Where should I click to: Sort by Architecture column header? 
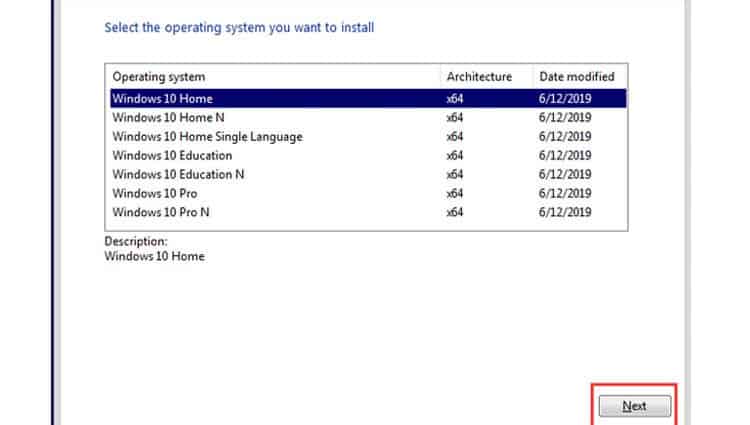pos(487,76)
